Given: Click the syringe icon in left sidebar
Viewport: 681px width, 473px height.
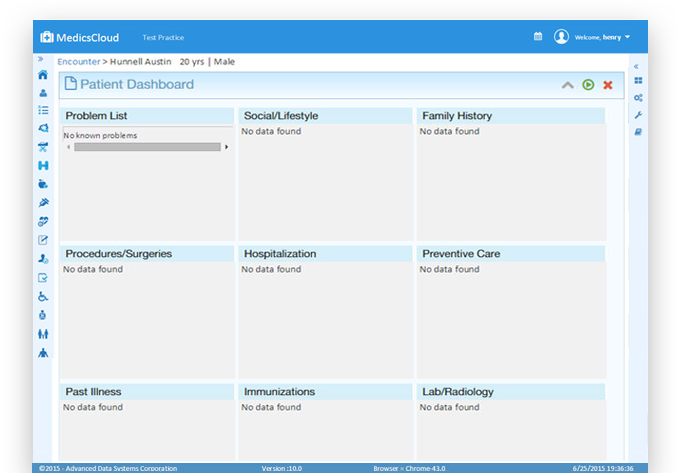Looking at the screenshot, I should coord(43,203).
